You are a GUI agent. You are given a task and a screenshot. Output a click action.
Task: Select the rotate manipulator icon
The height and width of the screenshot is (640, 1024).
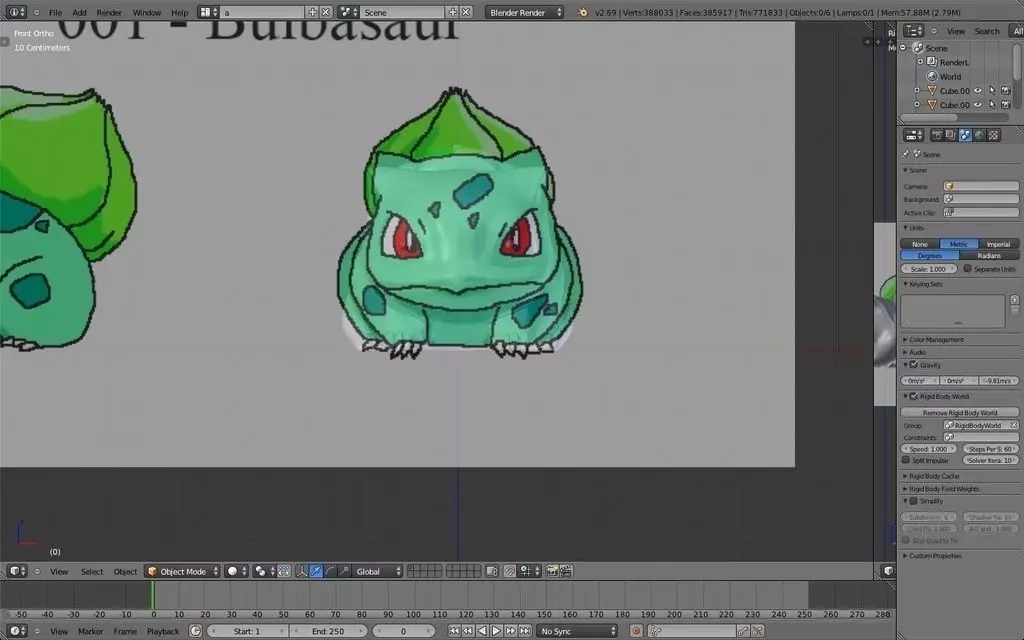(x=330, y=571)
